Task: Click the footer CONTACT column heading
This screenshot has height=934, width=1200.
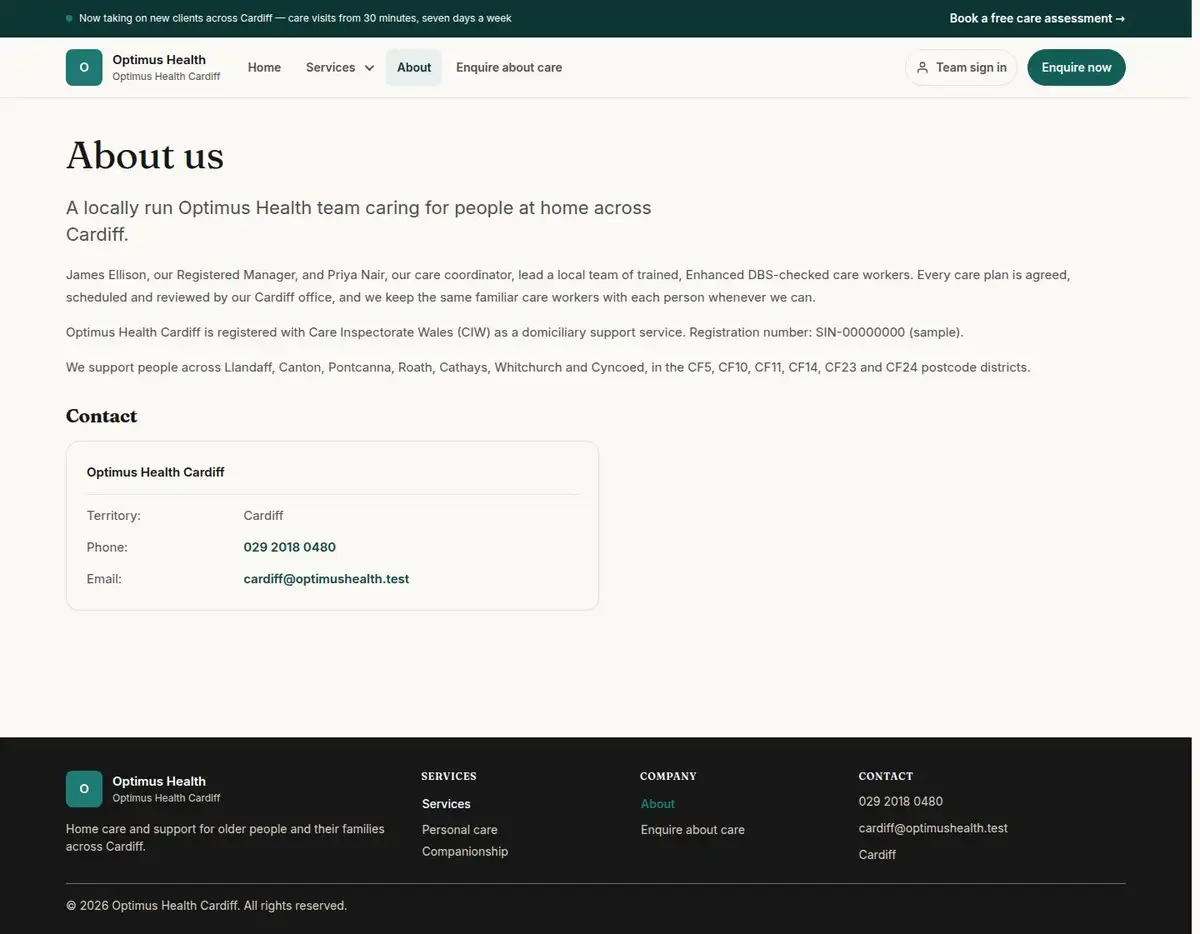Action: tap(886, 776)
